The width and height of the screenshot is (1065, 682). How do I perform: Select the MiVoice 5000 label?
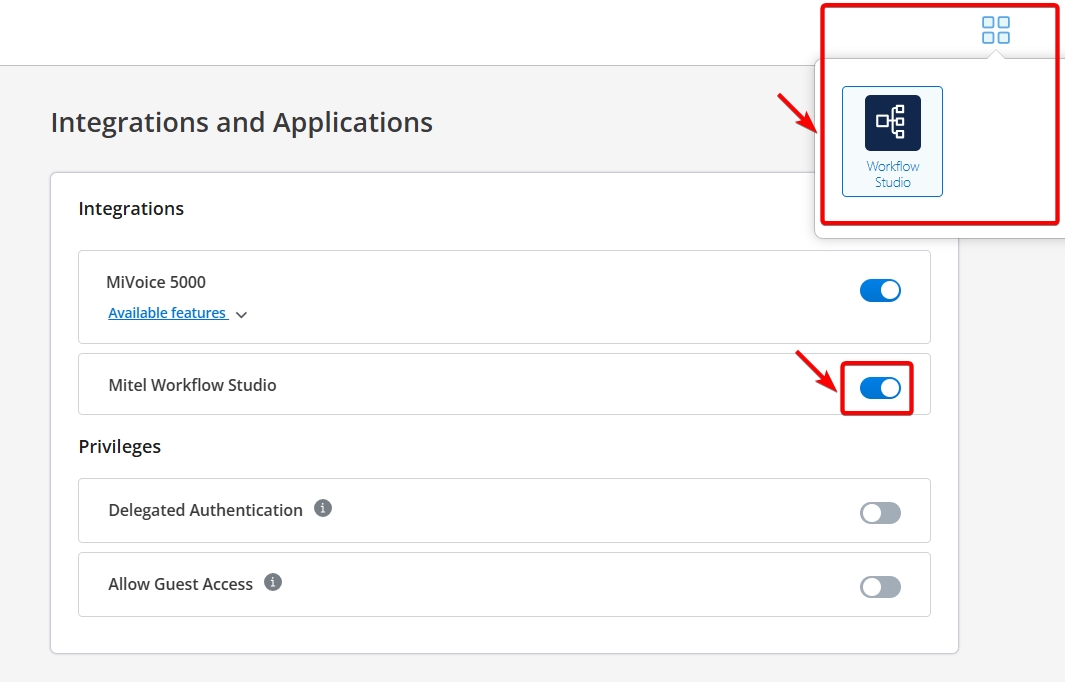(156, 282)
